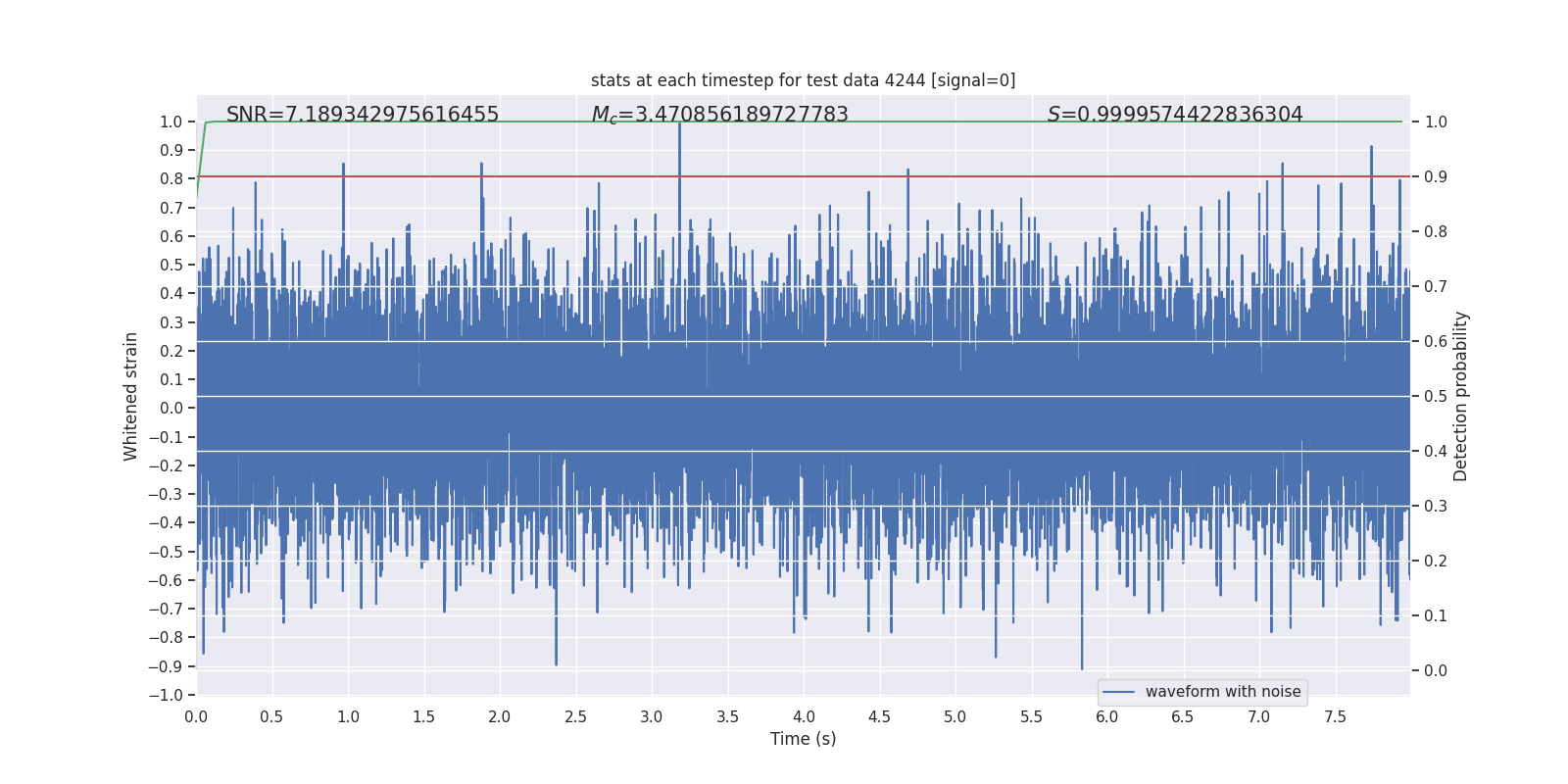The width and height of the screenshot is (1568, 784).
Task: Click the 5.5 tick on the time axis
Action: click(x=1031, y=717)
